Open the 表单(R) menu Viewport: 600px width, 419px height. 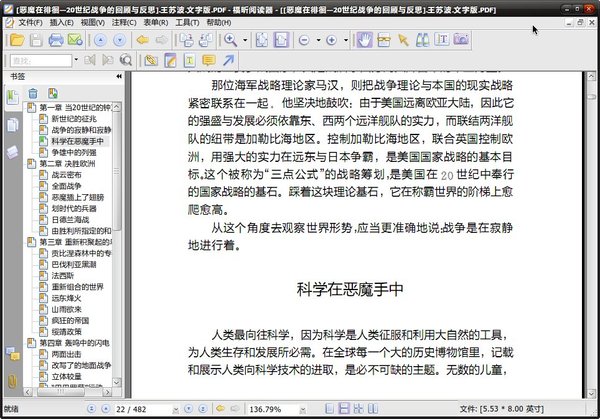tap(155, 23)
